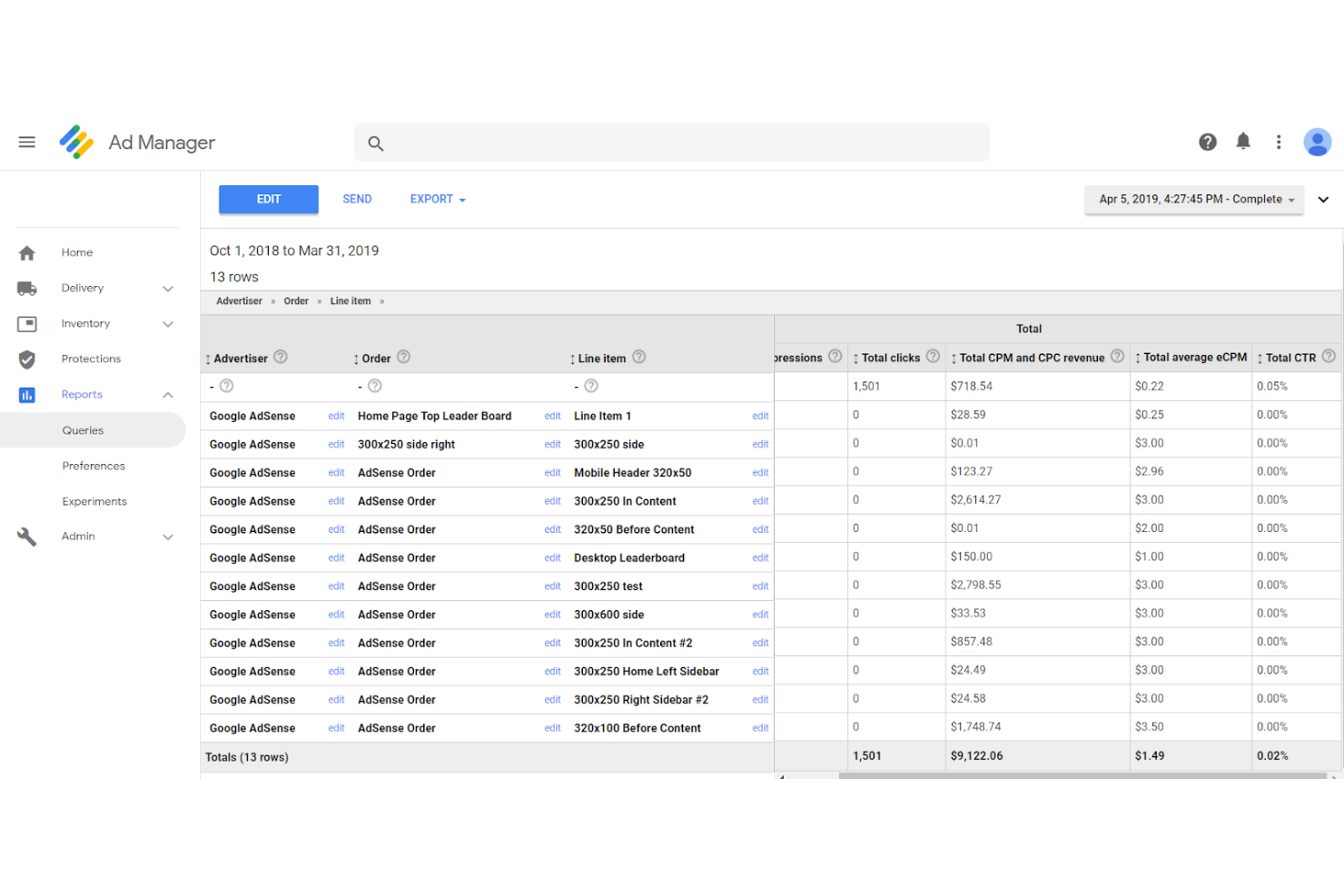Open the EXPORT dropdown
1344x896 pixels.
[437, 199]
